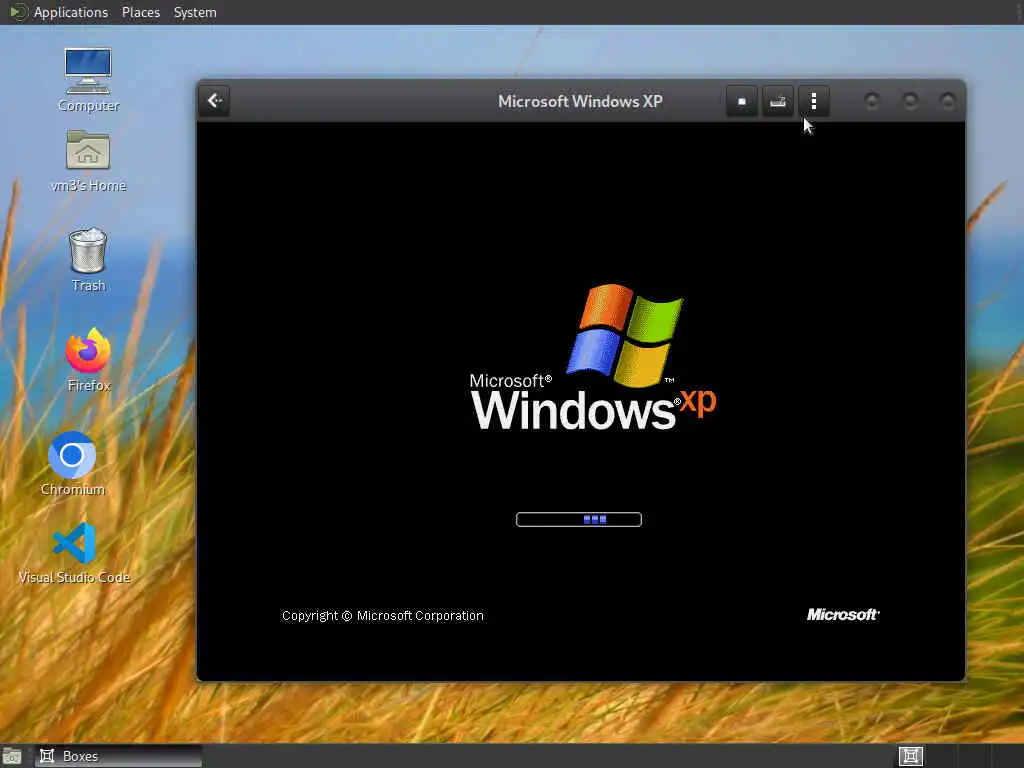Open the three-dot menu in Boxes header
This screenshot has width=1024, height=768.
[x=814, y=101]
